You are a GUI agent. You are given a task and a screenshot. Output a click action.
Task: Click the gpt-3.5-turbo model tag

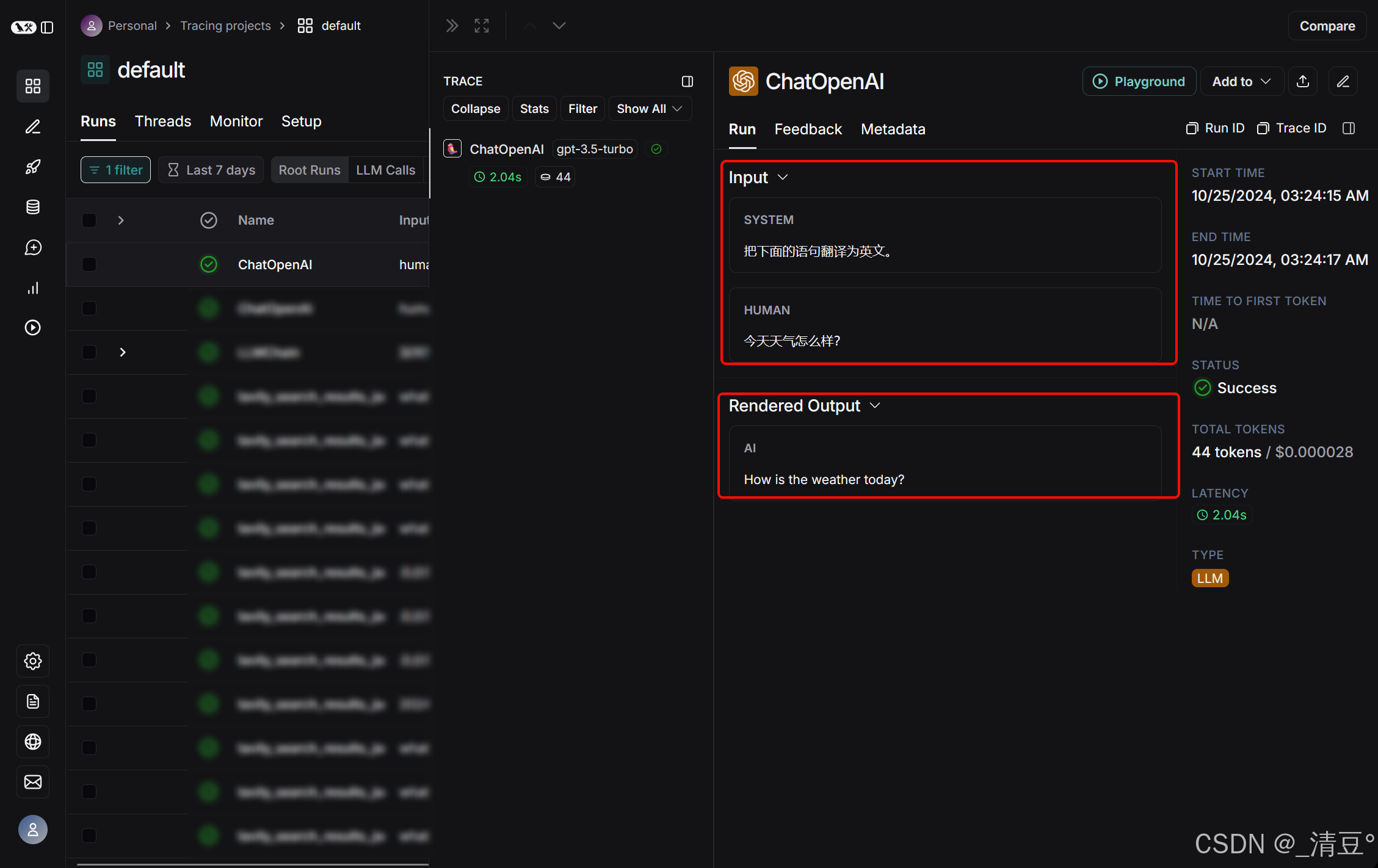point(595,149)
